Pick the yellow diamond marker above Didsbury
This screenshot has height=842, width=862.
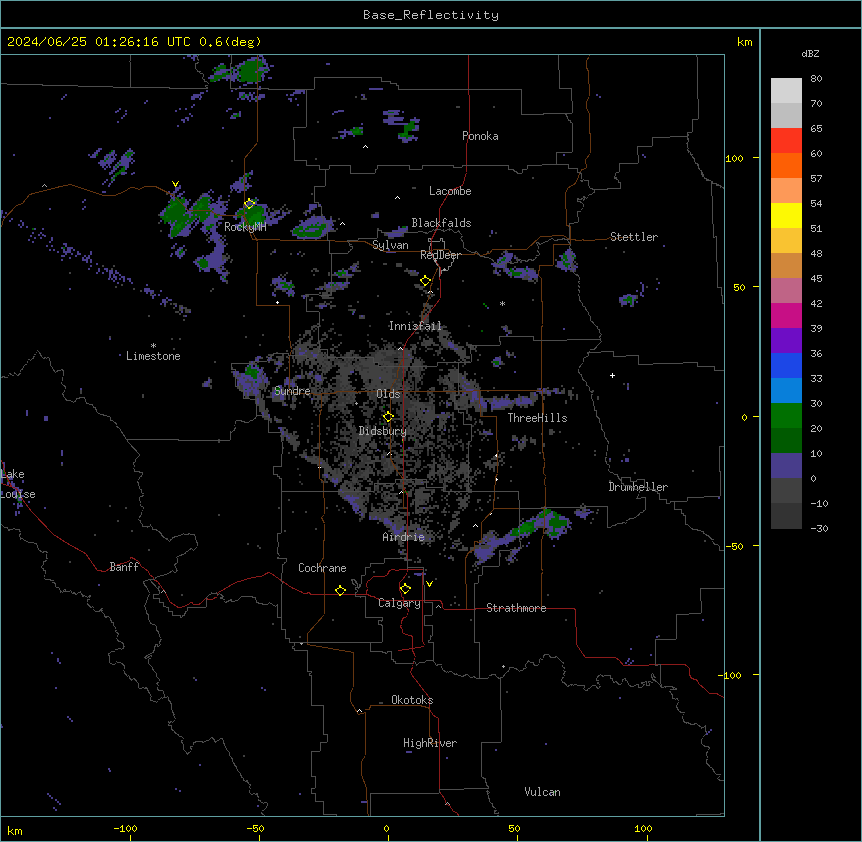(x=388, y=416)
